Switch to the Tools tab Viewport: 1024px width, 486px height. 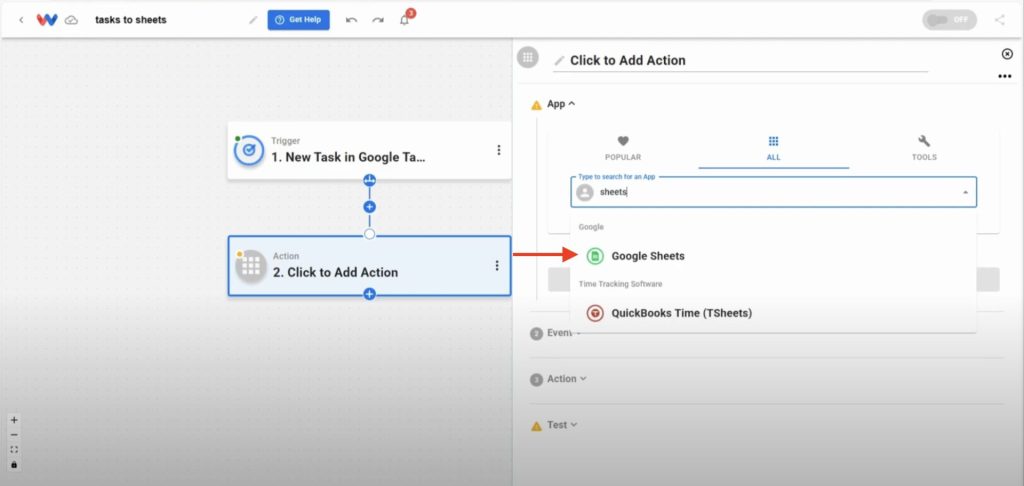[924, 149]
